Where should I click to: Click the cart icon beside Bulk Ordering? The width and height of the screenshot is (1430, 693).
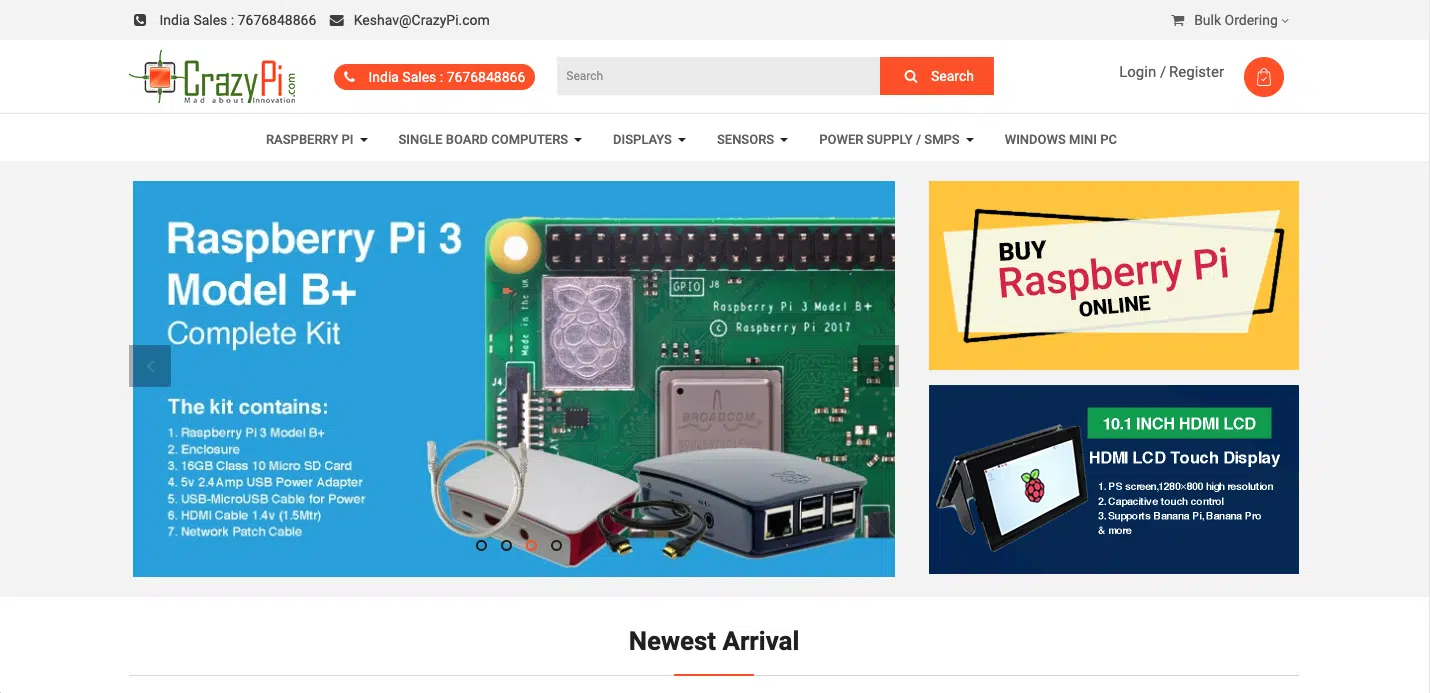pos(1178,20)
